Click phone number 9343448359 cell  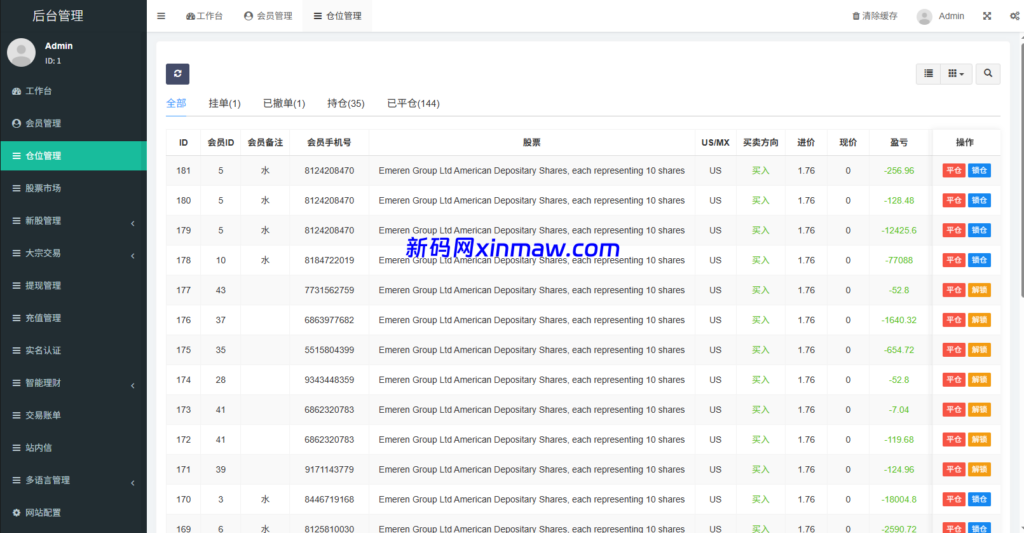point(329,380)
